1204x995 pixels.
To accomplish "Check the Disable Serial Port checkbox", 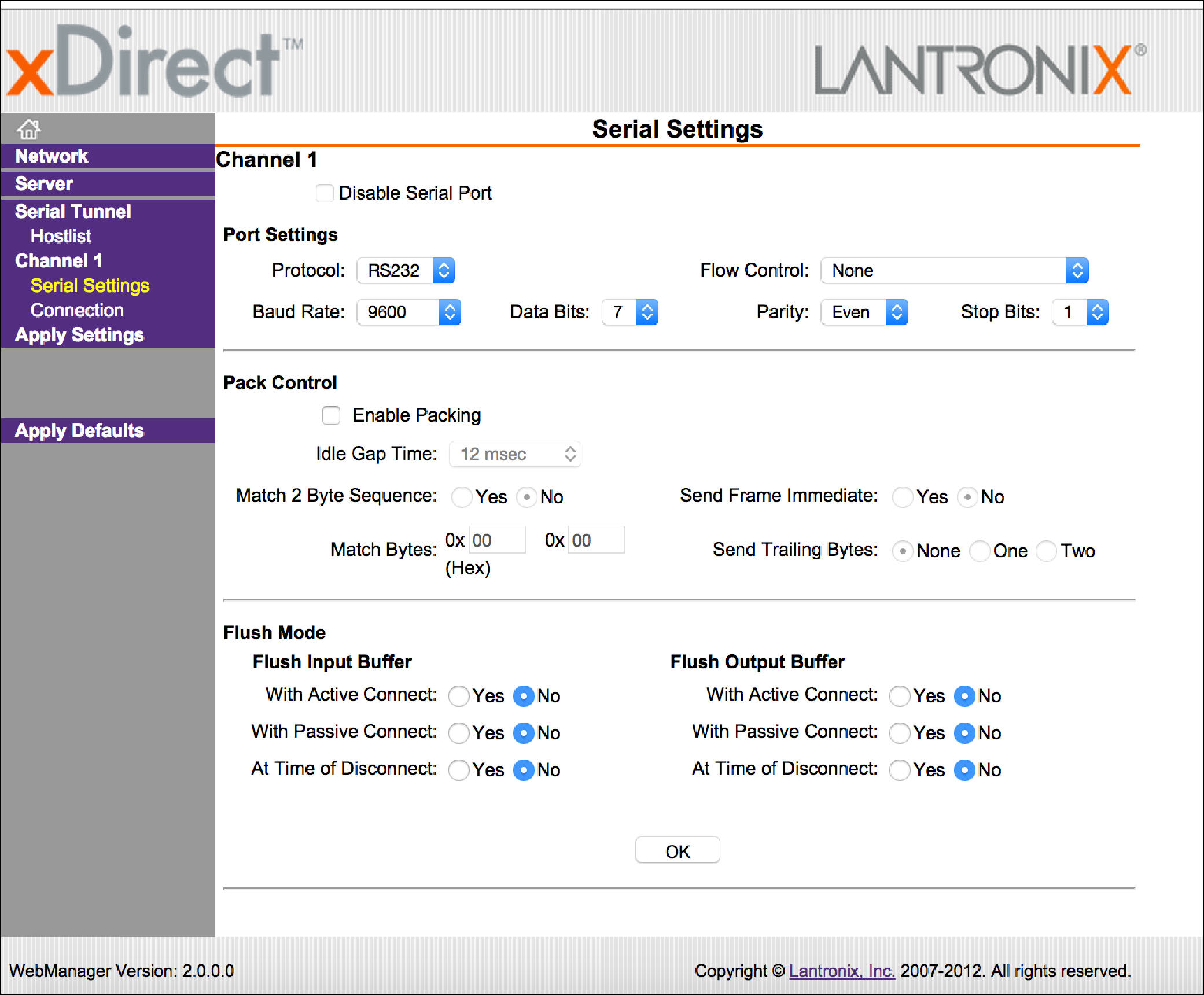I will (x=325, y=193).
